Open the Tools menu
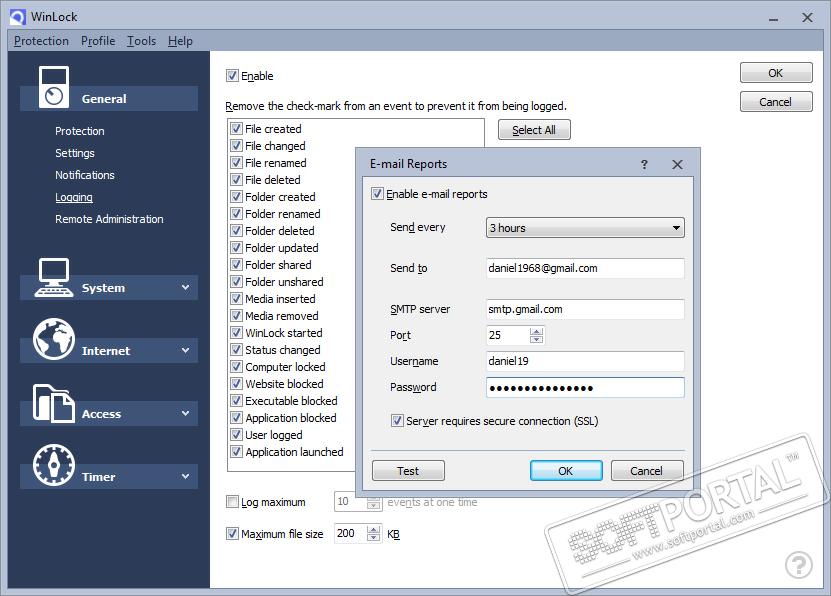Image resolution: width=831 pixels, height=596 pixels. click(x=142, y=41)
